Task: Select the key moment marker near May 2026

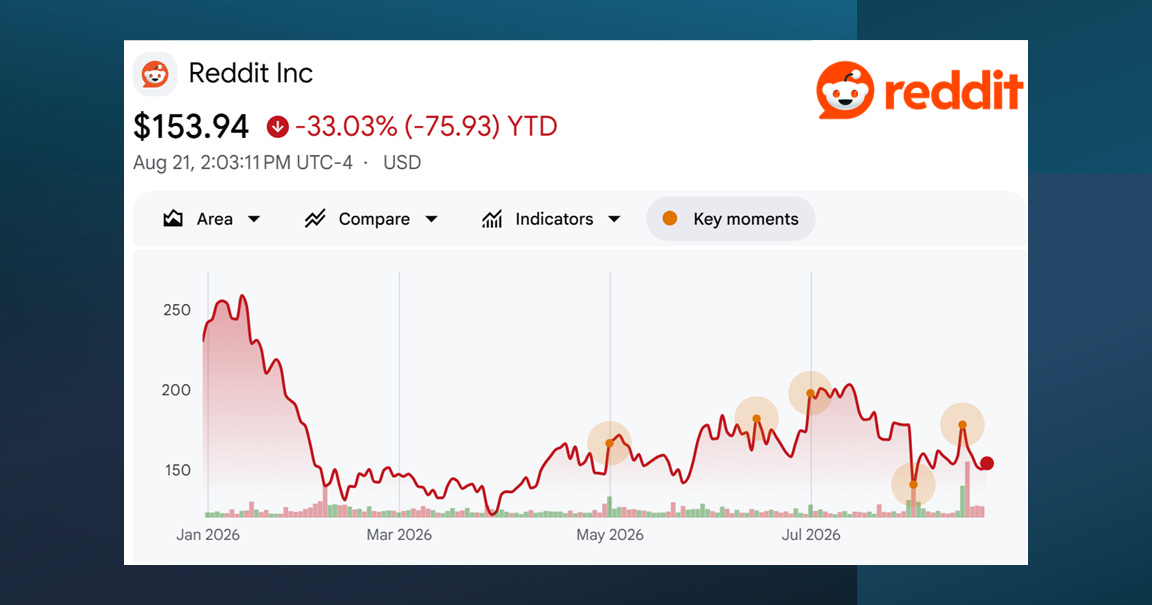Action: (609, 443)
